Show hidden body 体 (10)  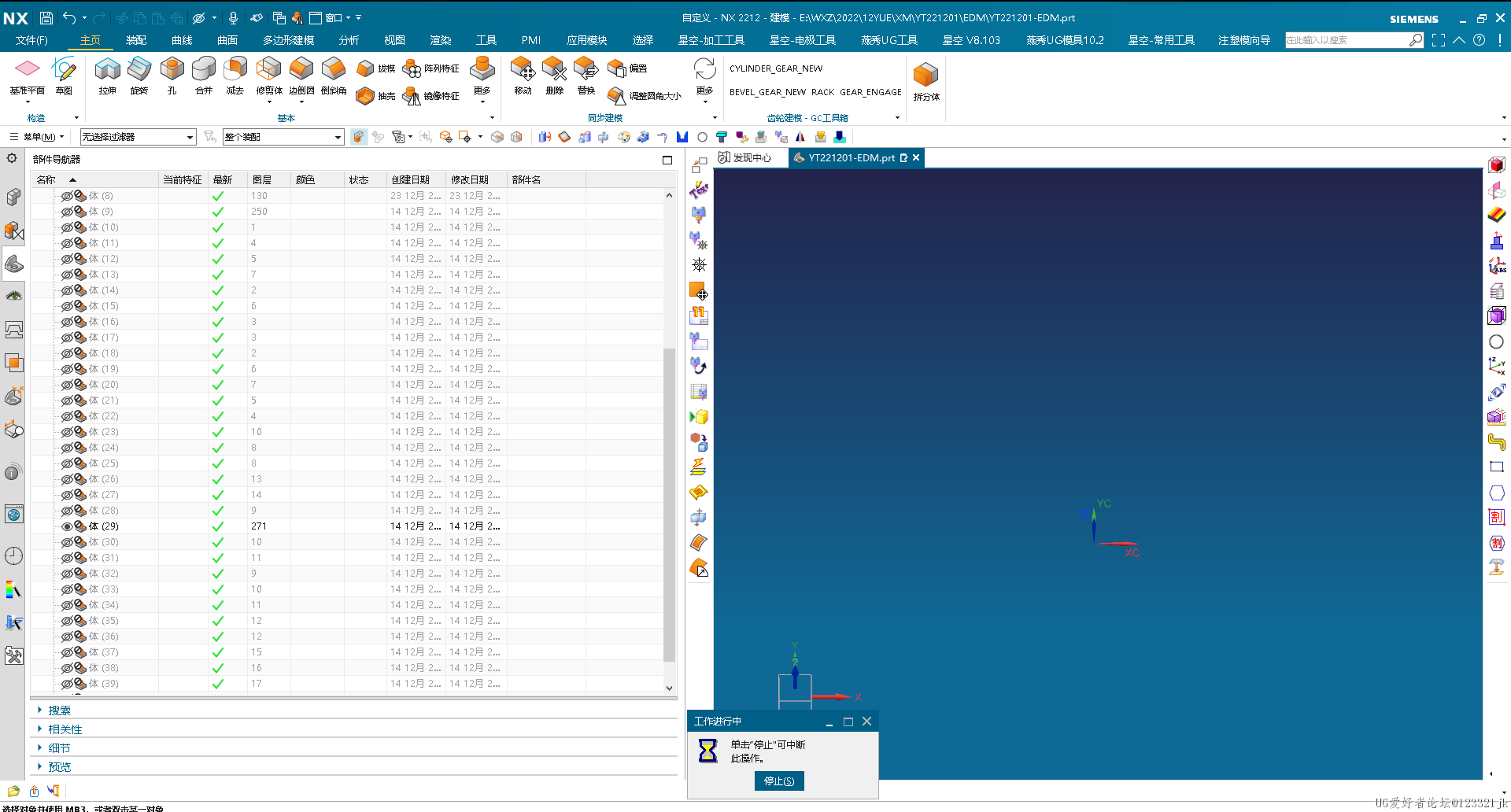67,227
